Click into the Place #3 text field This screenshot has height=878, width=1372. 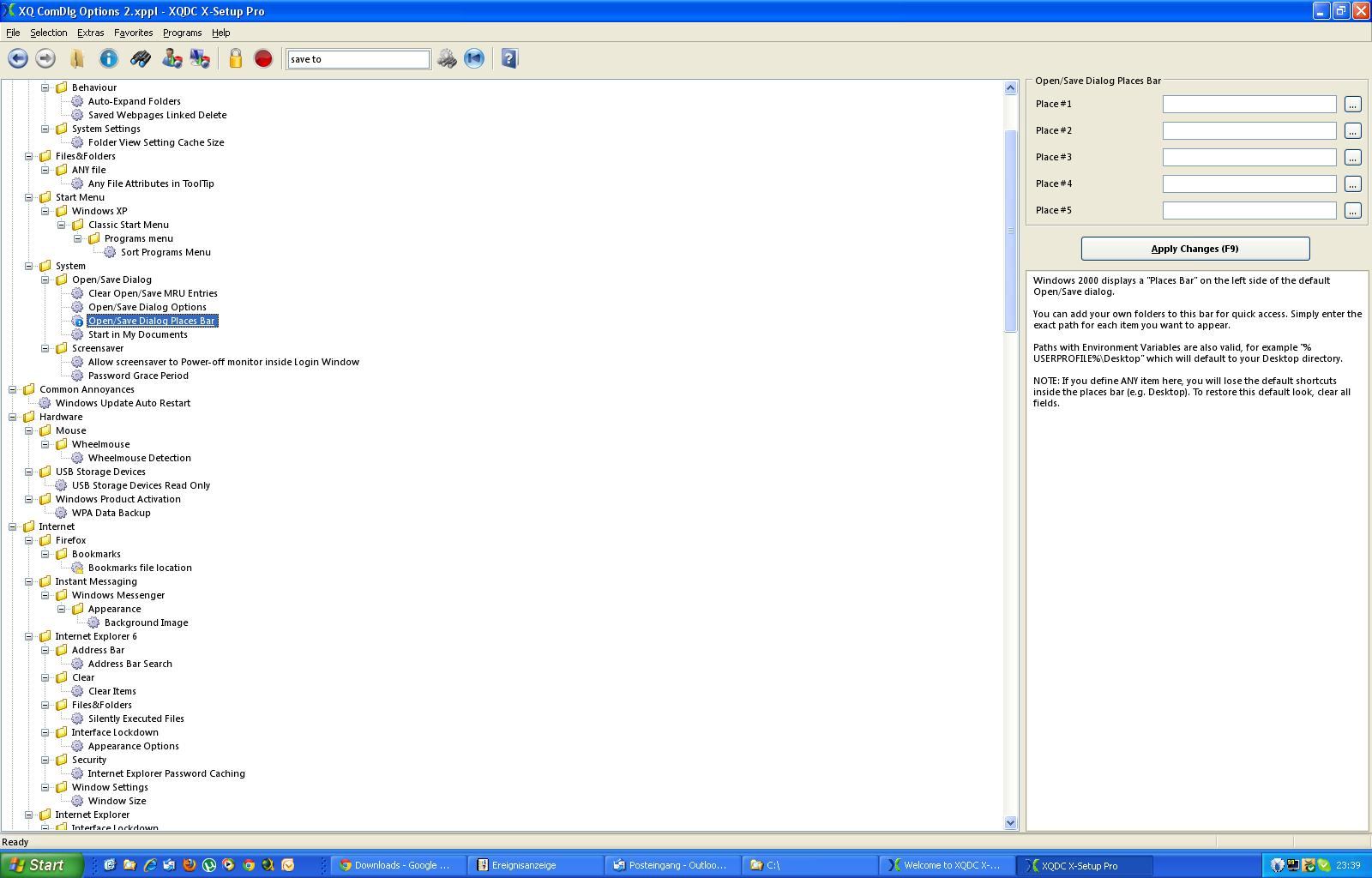(1249, 158)
